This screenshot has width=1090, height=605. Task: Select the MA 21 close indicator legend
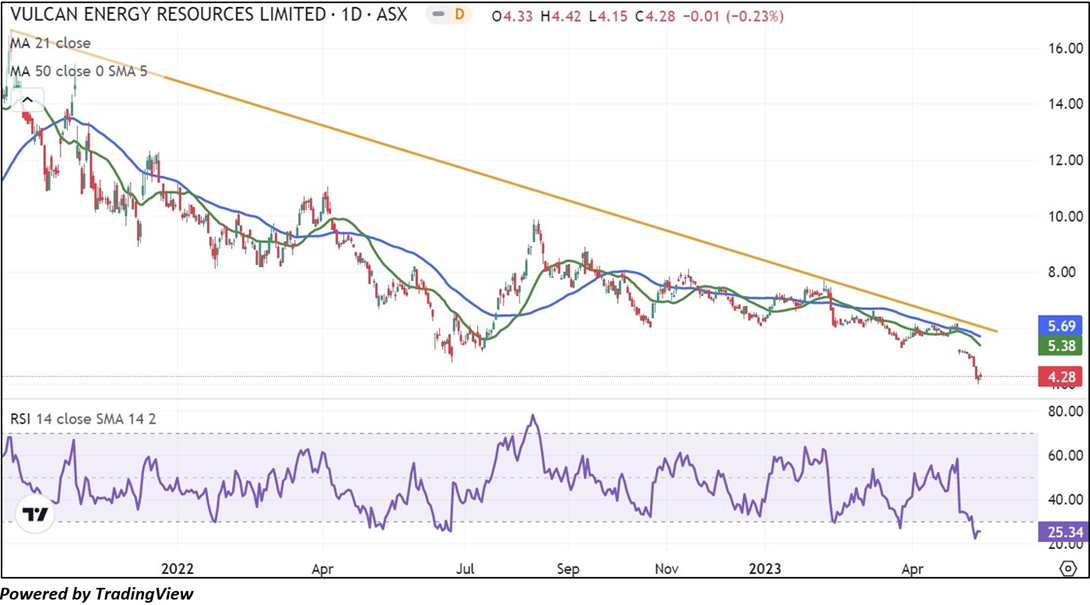50,43
